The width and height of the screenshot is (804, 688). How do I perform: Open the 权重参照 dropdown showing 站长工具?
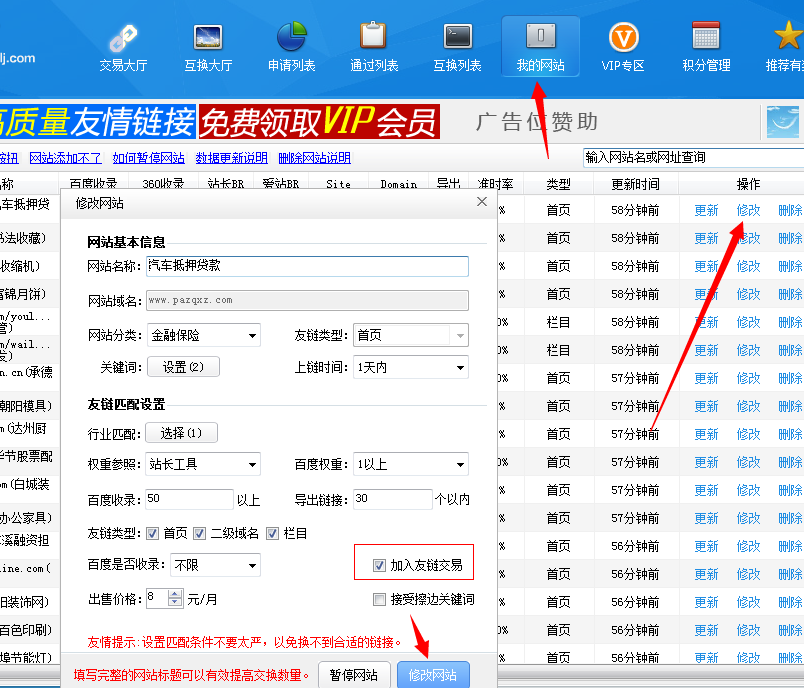pyautogui.click(x=203, y=464)
